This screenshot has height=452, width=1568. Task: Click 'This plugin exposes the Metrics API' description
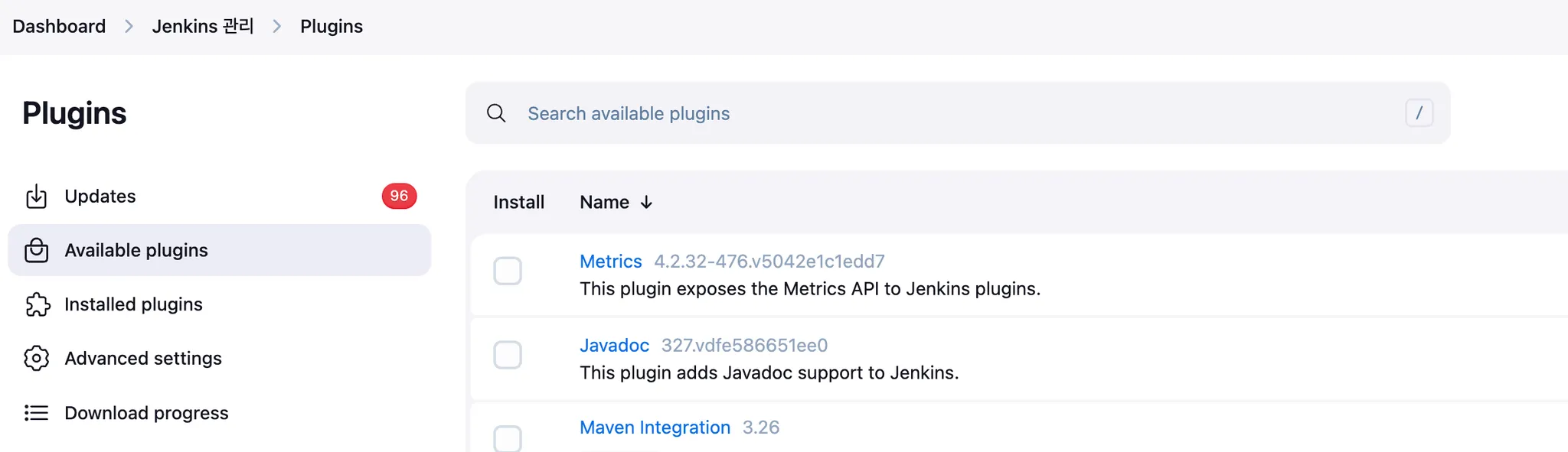810,289
